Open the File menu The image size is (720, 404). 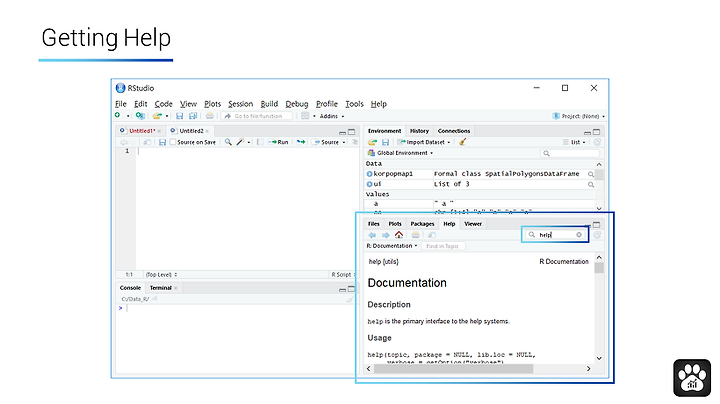[x=121, y=104]
